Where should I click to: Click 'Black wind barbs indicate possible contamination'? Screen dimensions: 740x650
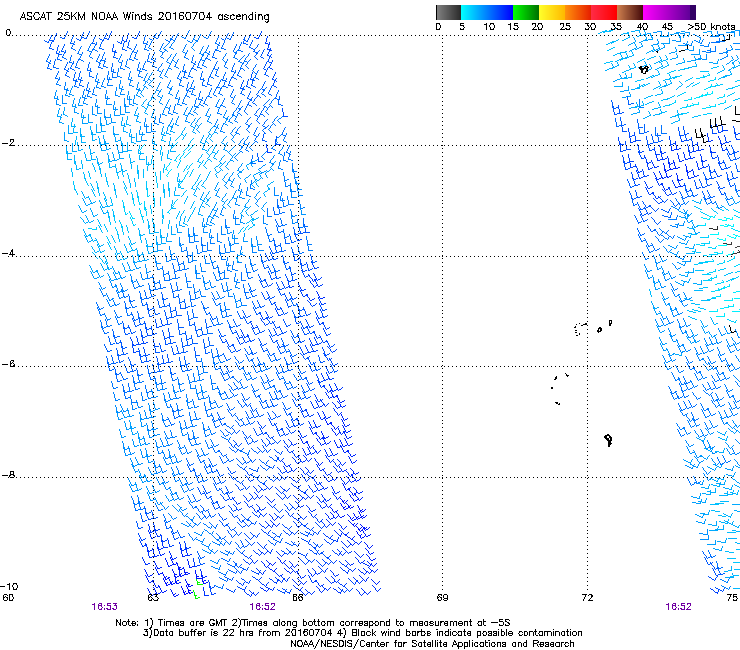pos(467,633)
